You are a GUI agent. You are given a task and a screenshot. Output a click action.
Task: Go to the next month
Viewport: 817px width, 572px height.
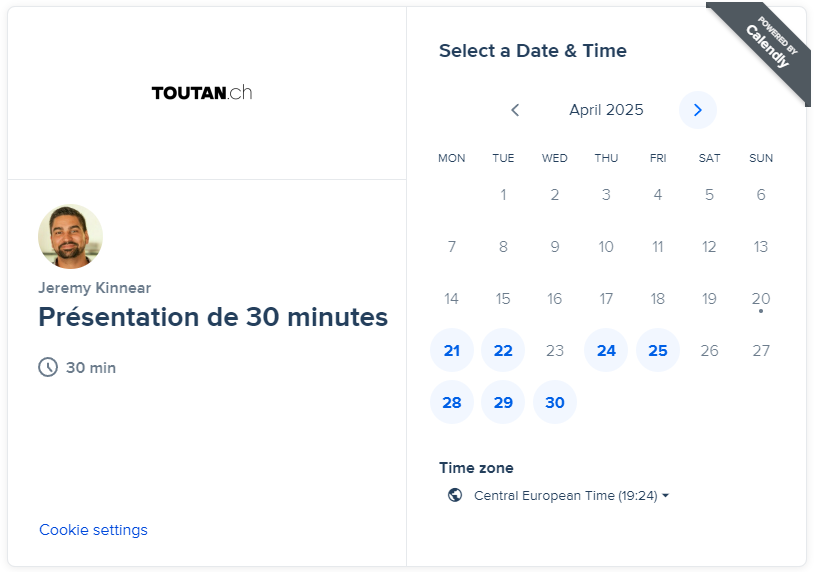pos(698,110)
